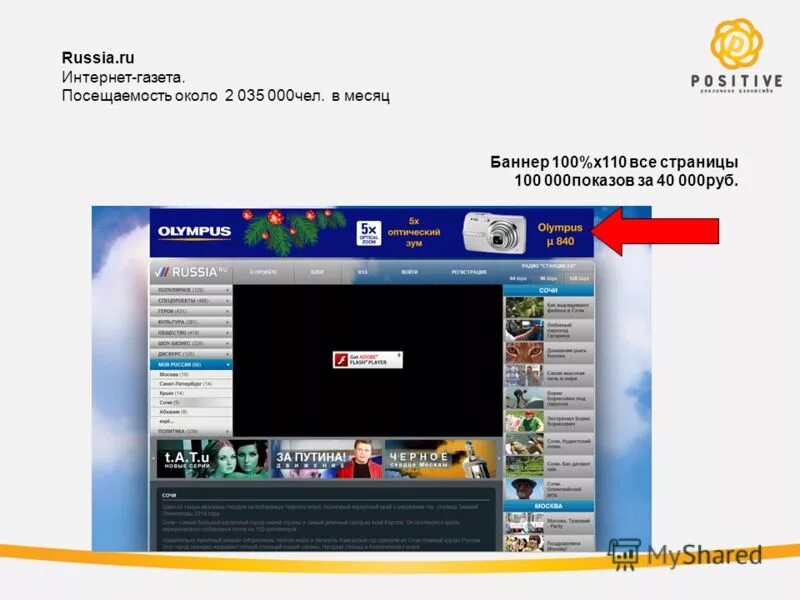800x600 pixels.
Task: Click the Get Adobe Flash Player badge
Action: 367,360
